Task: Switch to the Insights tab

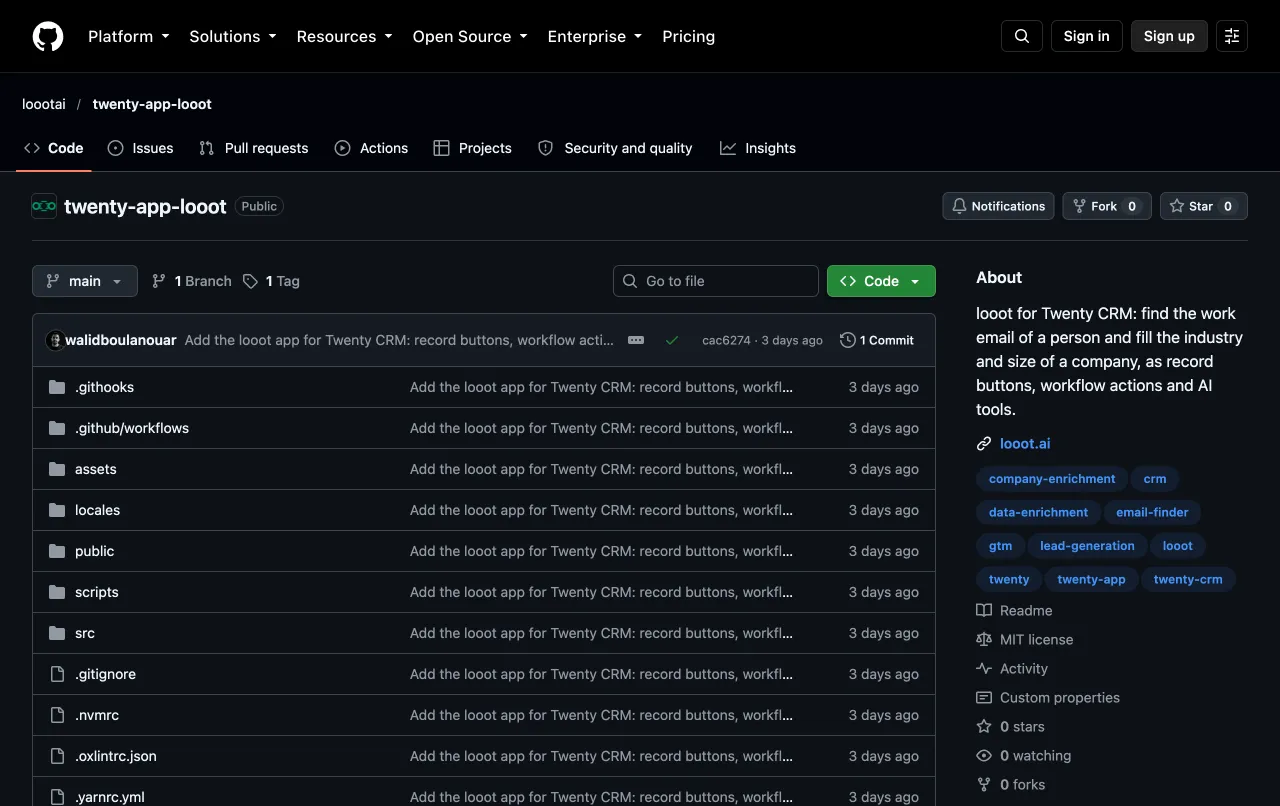Action: [758, 148]
